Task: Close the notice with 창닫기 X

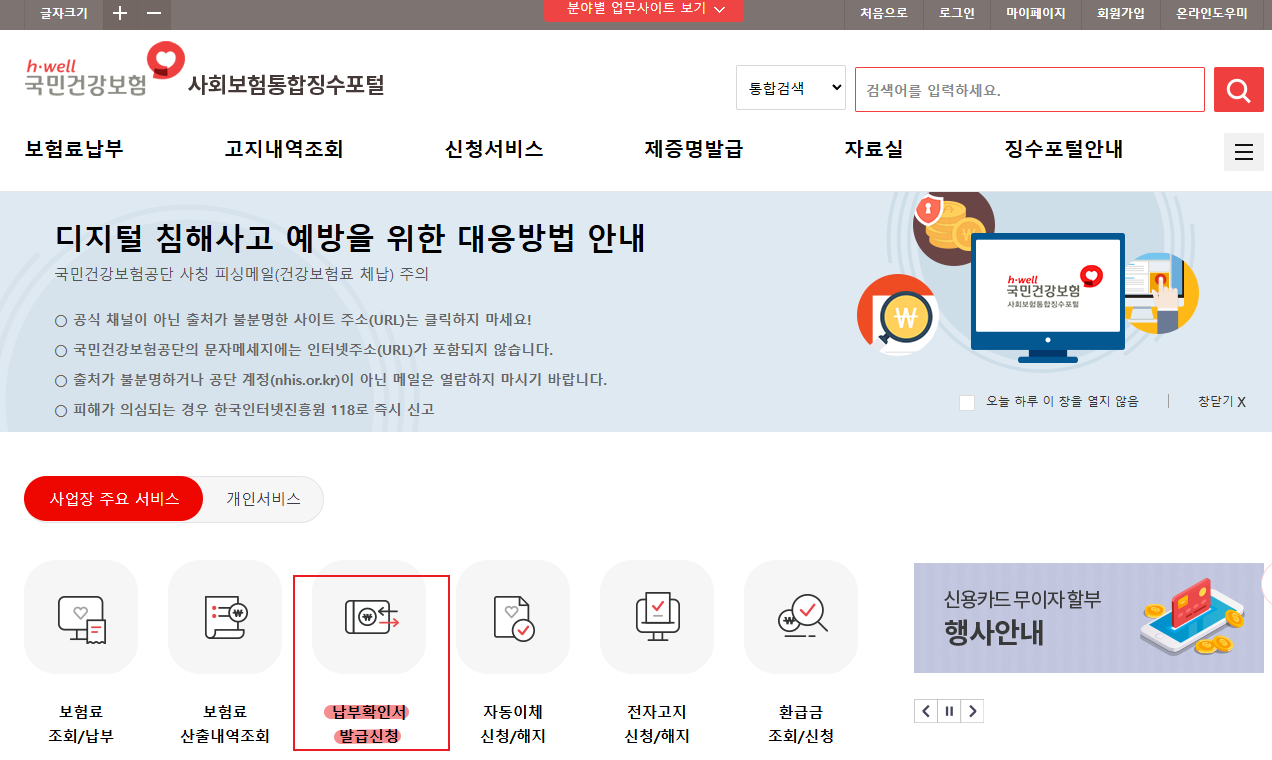Action: [x=1222, y=402]
